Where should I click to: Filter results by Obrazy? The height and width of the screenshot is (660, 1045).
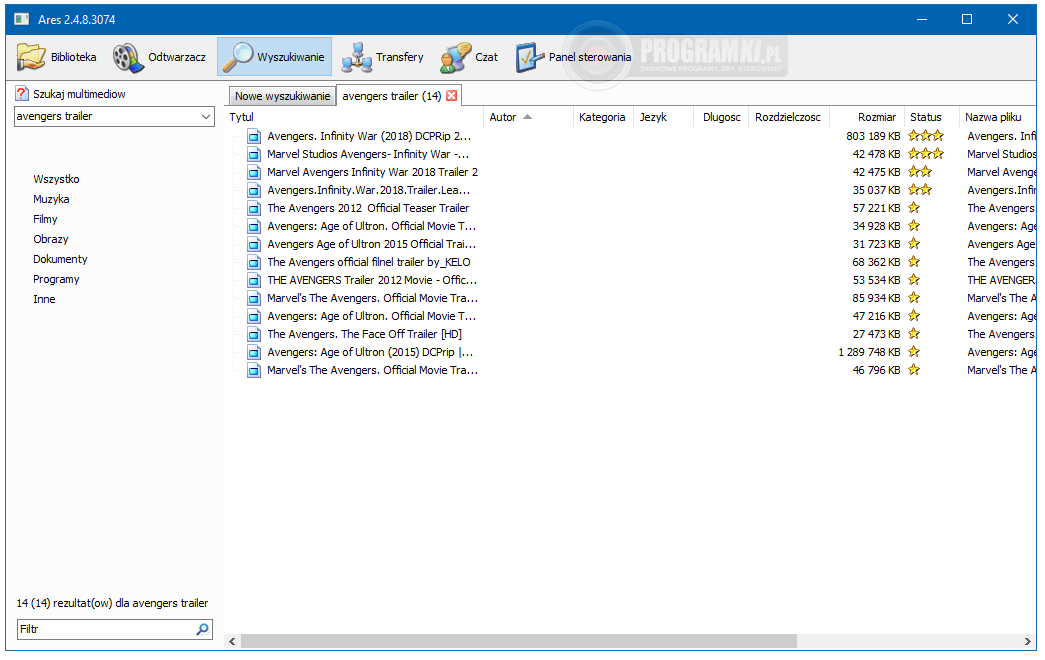pos(51,239)
